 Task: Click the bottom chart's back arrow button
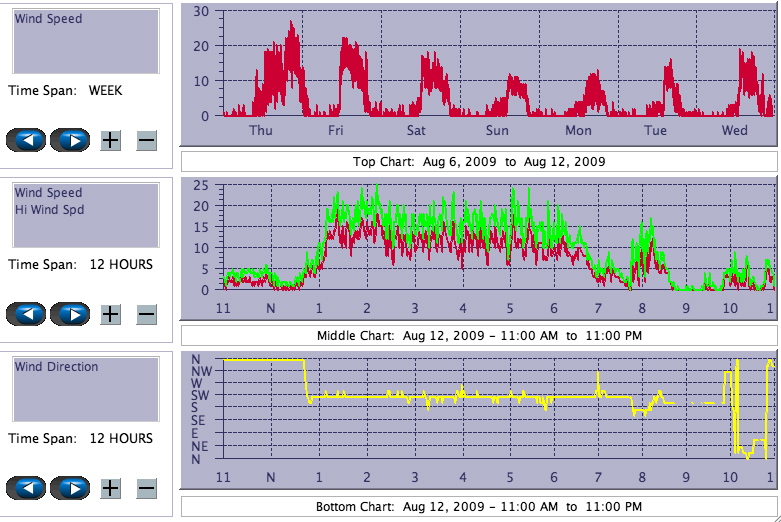pyautogui.click(x=27, y=488)
